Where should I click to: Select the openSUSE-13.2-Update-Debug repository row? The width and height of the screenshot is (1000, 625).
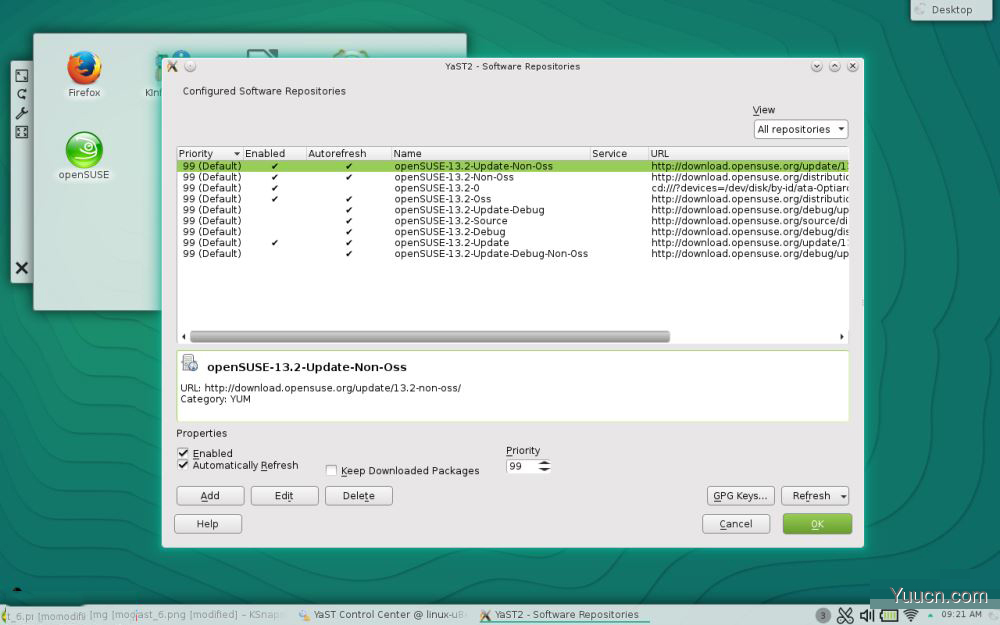pyautogui.click(x=468, y=210)
